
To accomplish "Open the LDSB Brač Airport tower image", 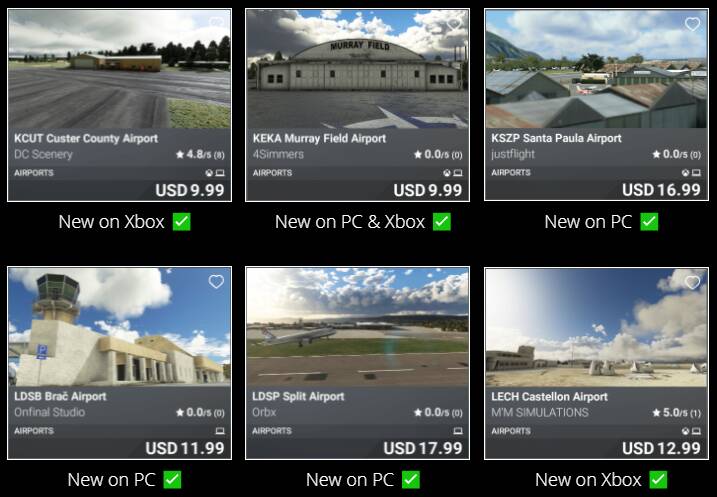I will (119, 327).
